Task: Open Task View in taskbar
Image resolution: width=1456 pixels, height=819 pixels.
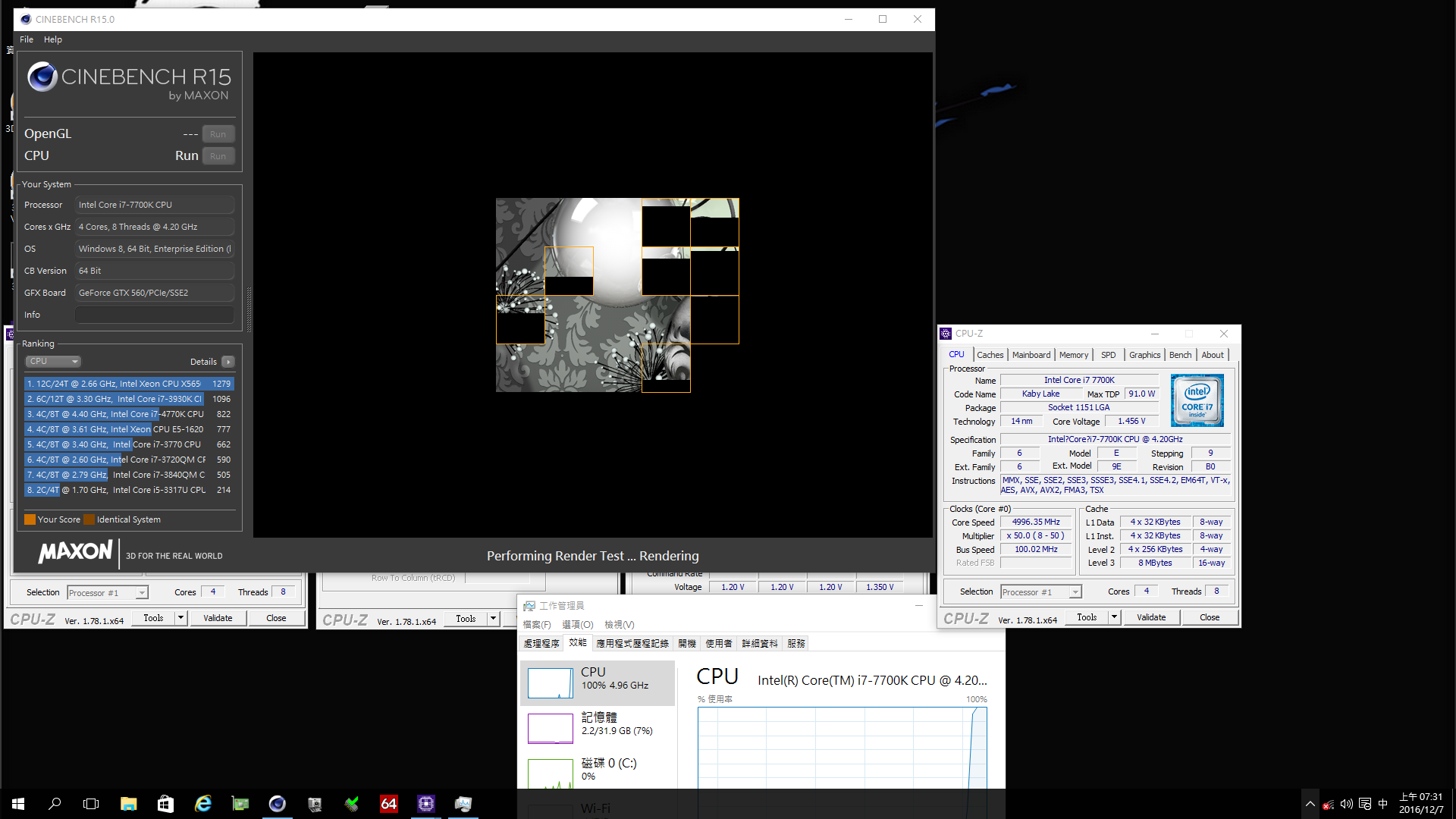Action: (x=91, y=804)
